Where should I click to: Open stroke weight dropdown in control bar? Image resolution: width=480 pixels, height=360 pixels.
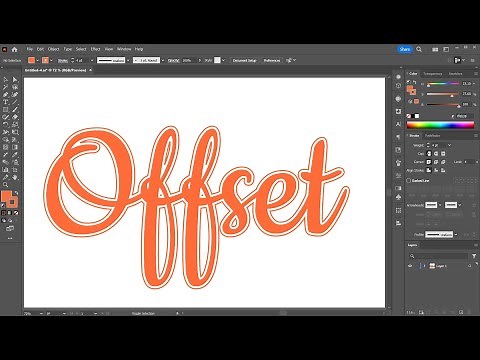(x=92, y=60)
